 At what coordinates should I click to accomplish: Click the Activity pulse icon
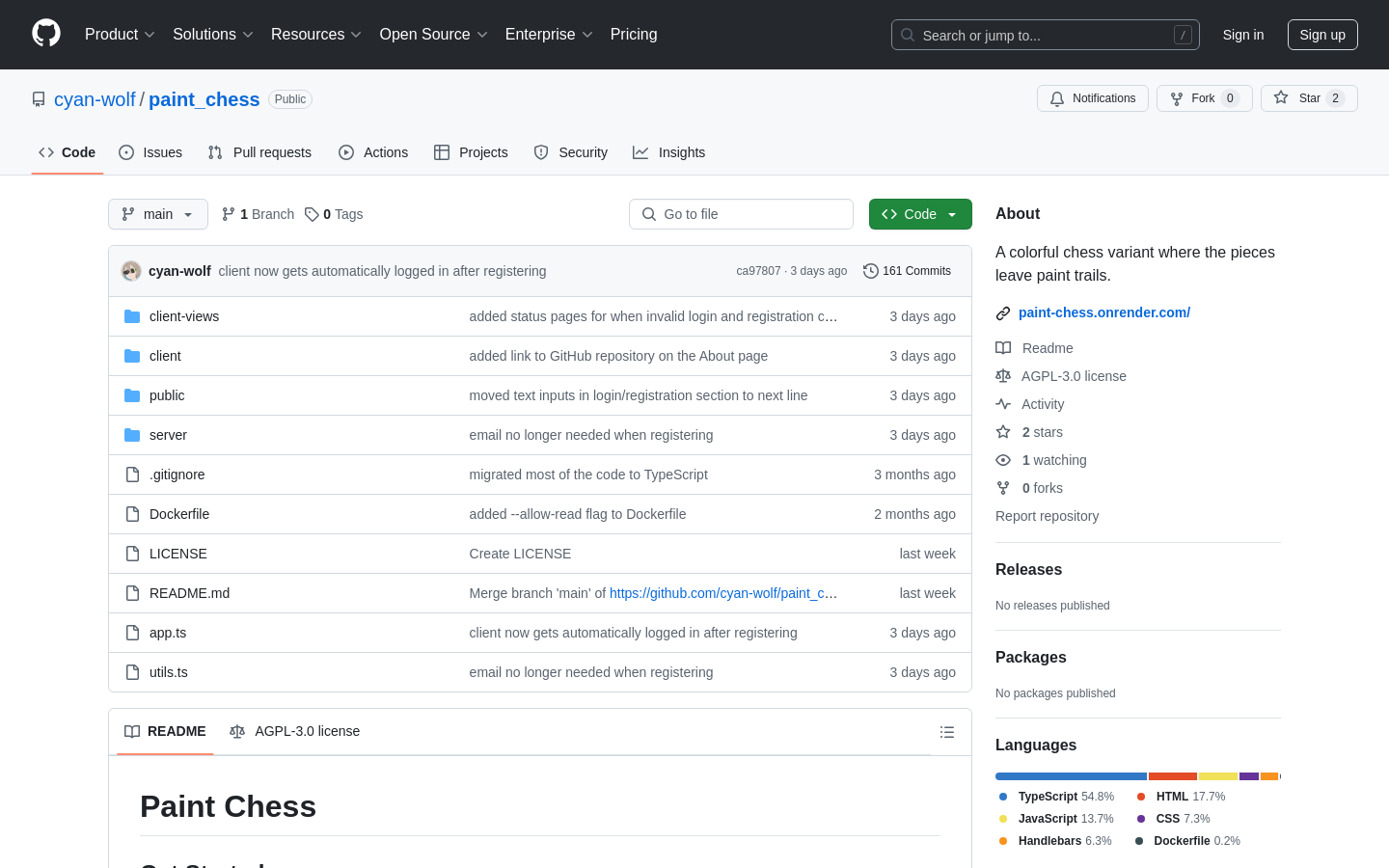(x=1003, y=404)
